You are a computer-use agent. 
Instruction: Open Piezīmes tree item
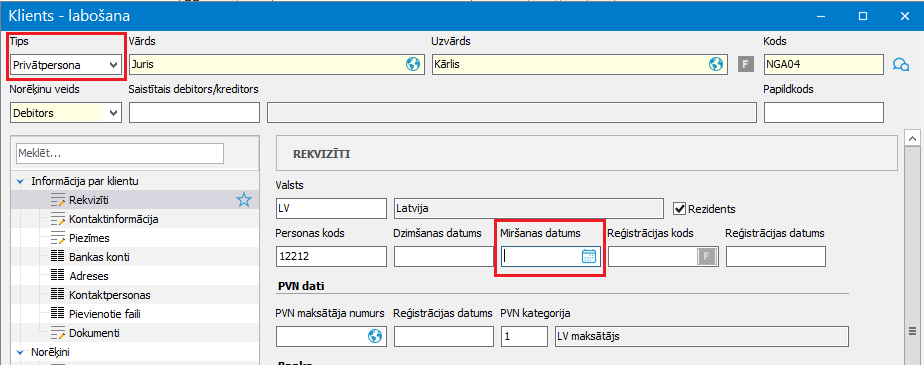click(x=89, y=238)
